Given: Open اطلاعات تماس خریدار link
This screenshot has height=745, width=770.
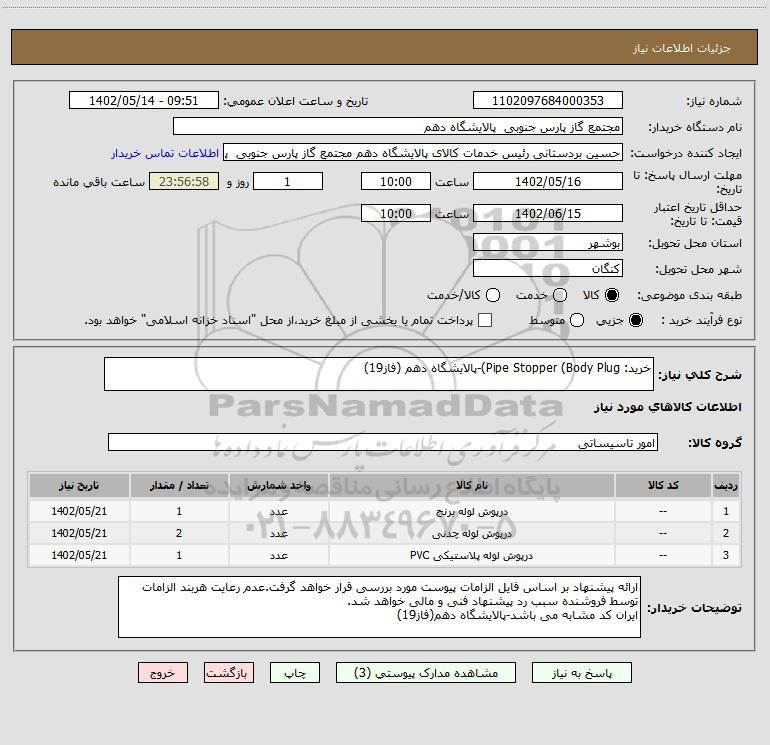Looking at the screenshot, I should pyautogui.click(x=165, y=153).
